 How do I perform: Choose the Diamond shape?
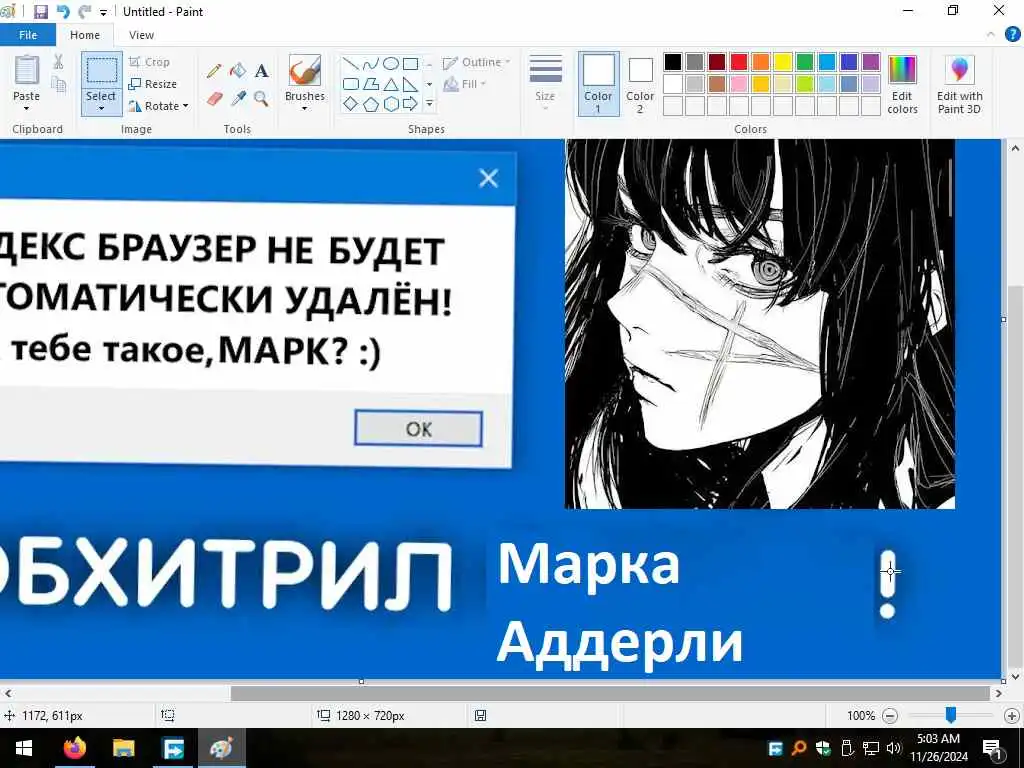(351, 104)
